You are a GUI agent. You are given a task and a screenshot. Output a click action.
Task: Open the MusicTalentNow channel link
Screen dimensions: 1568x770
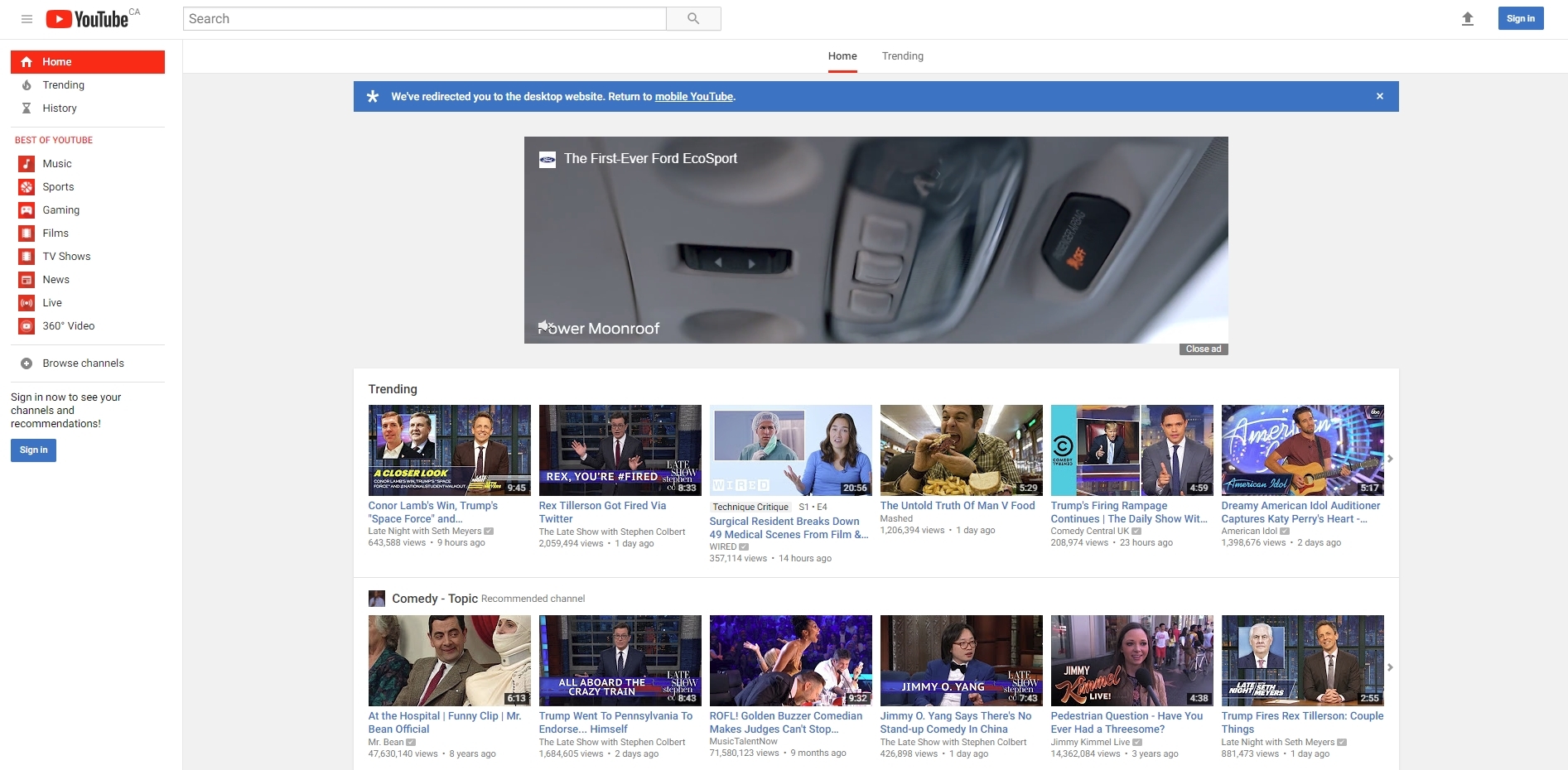coord(744,742)
